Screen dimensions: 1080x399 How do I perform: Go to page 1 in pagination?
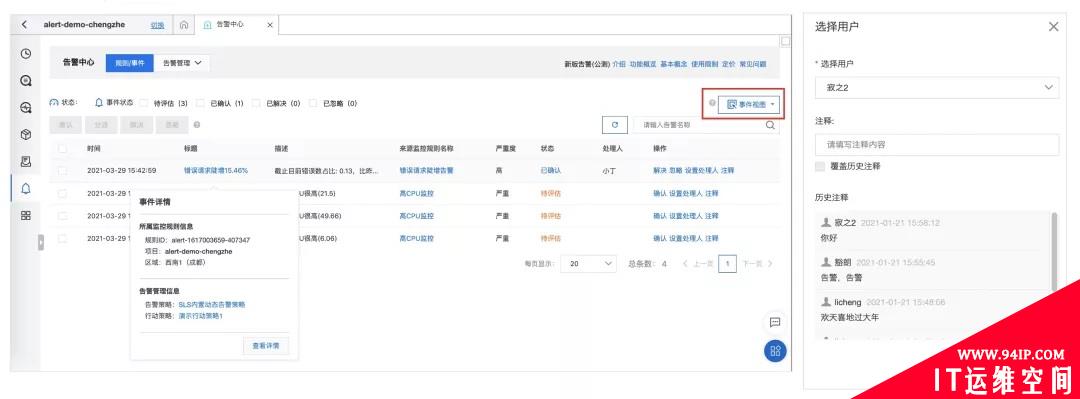pyautogui.click(x=727, y=263)
